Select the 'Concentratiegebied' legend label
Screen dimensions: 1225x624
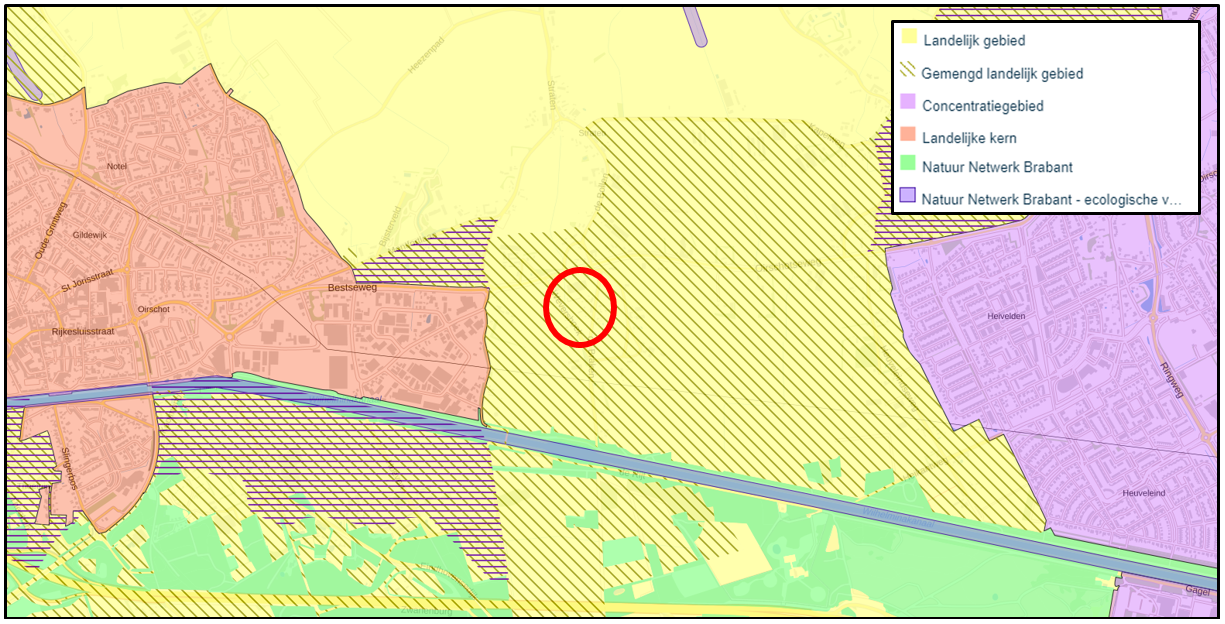pyautogui.click(x=983, y=105)
